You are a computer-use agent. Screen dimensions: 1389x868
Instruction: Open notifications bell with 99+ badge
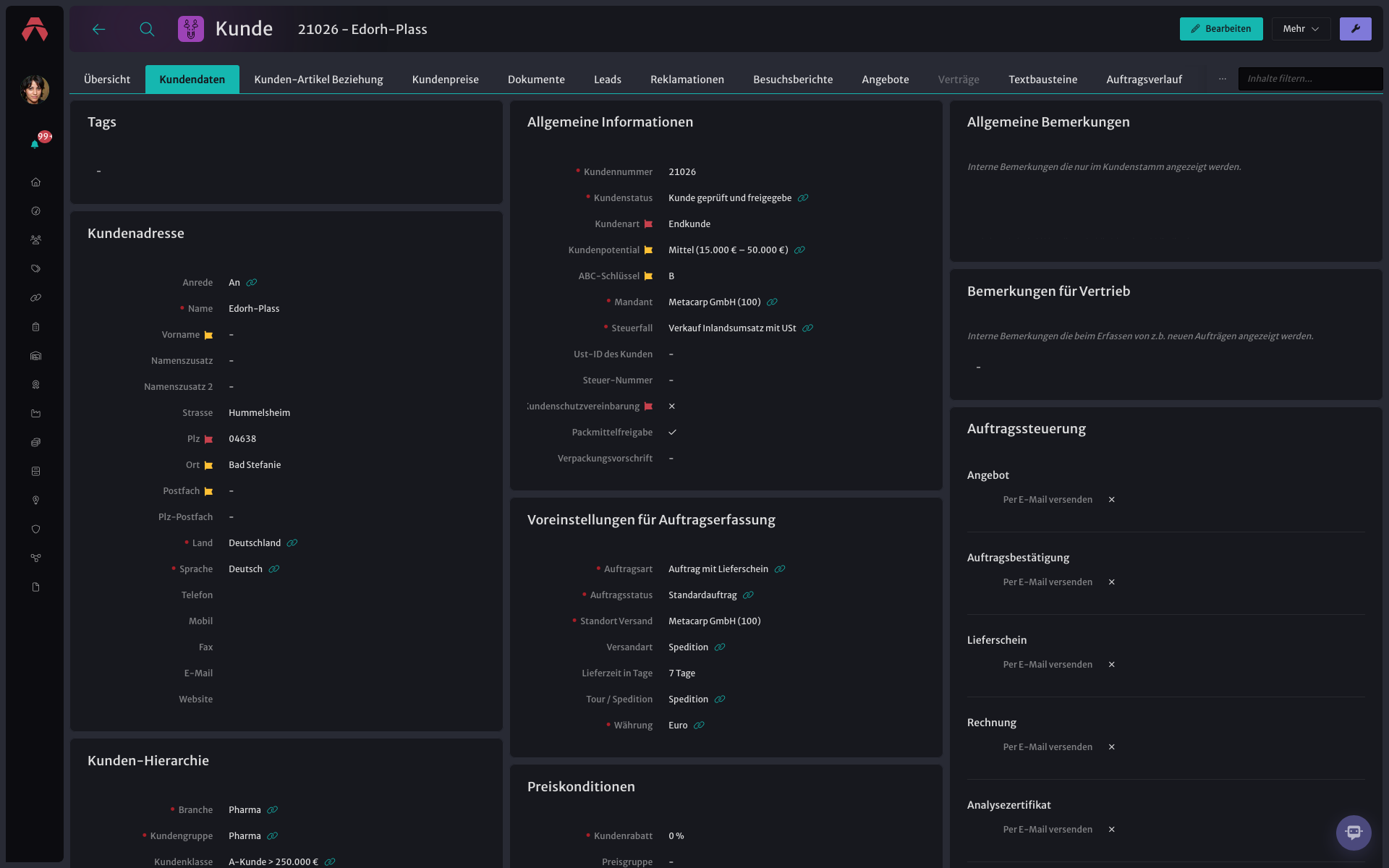[x=36, y=142]
